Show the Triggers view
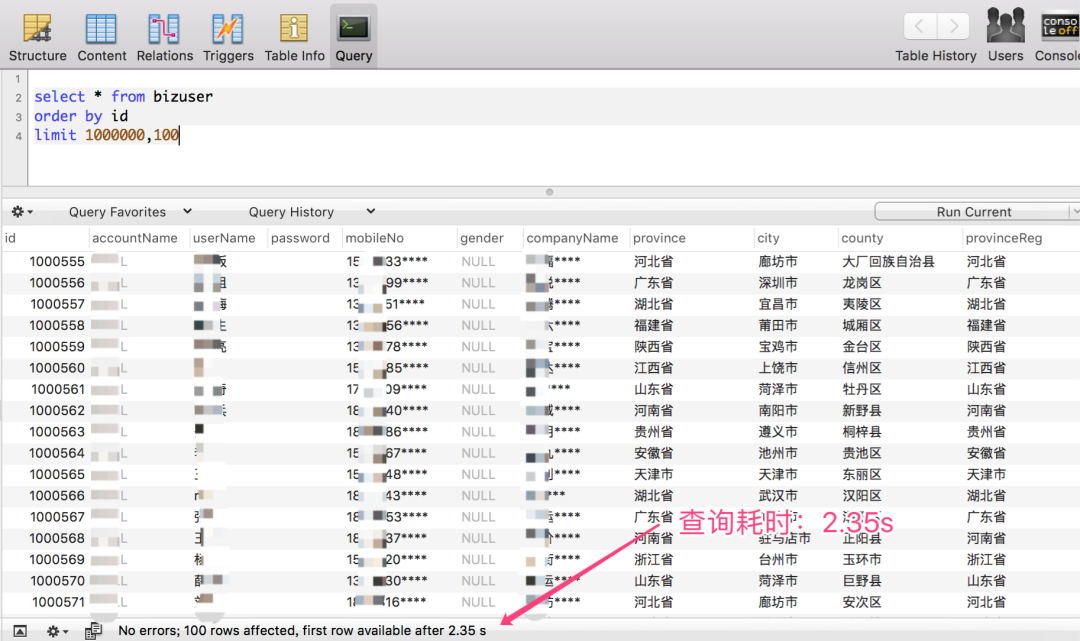This screenshot has height=641, width=1080. 228,36
